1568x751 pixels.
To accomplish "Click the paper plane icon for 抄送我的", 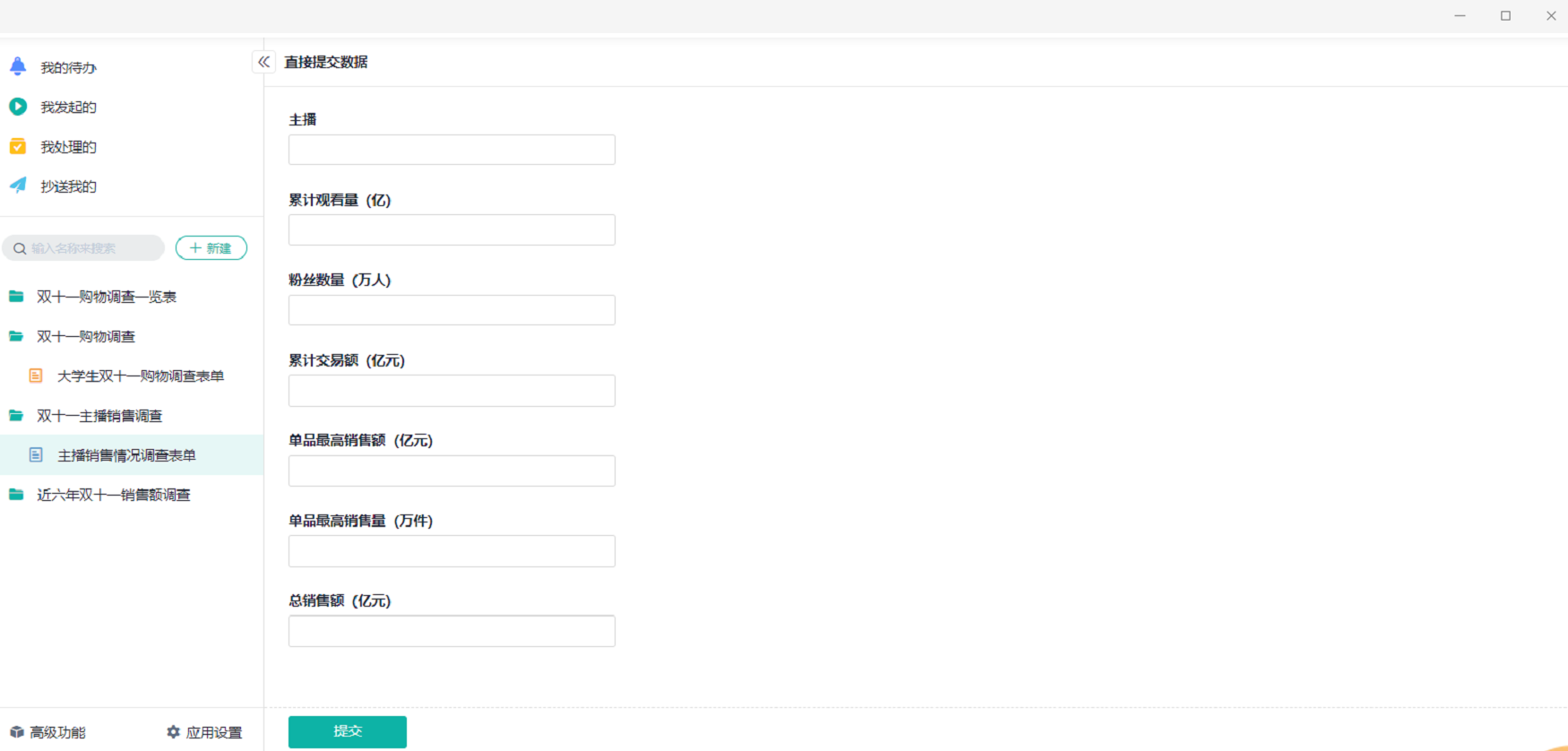I will 18,186.
